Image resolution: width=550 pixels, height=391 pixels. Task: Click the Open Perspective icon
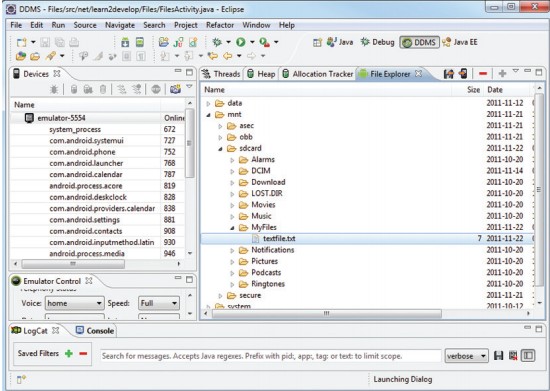[317, 42]
